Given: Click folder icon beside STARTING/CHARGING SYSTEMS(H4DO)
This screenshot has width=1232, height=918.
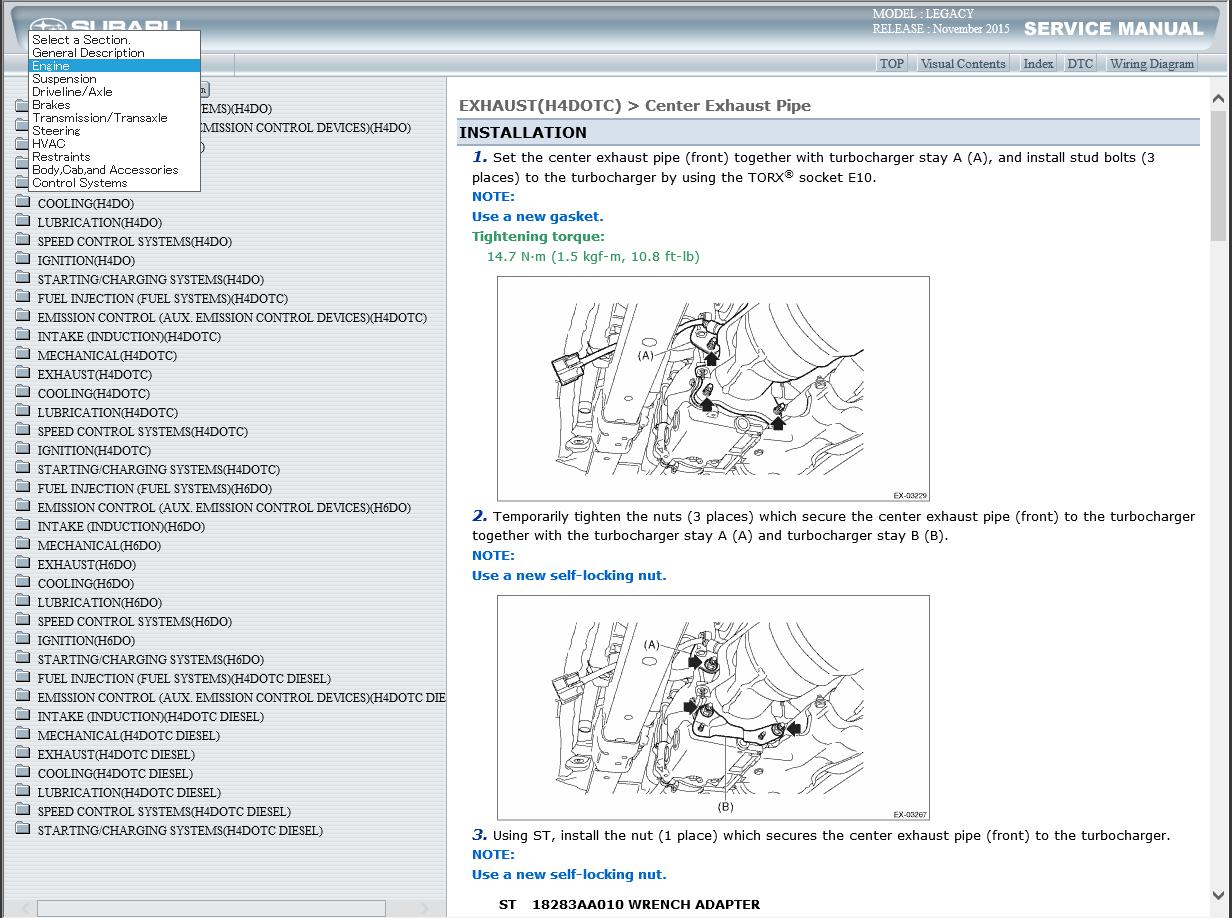Looking at the screenshot, I should [22, 279].
